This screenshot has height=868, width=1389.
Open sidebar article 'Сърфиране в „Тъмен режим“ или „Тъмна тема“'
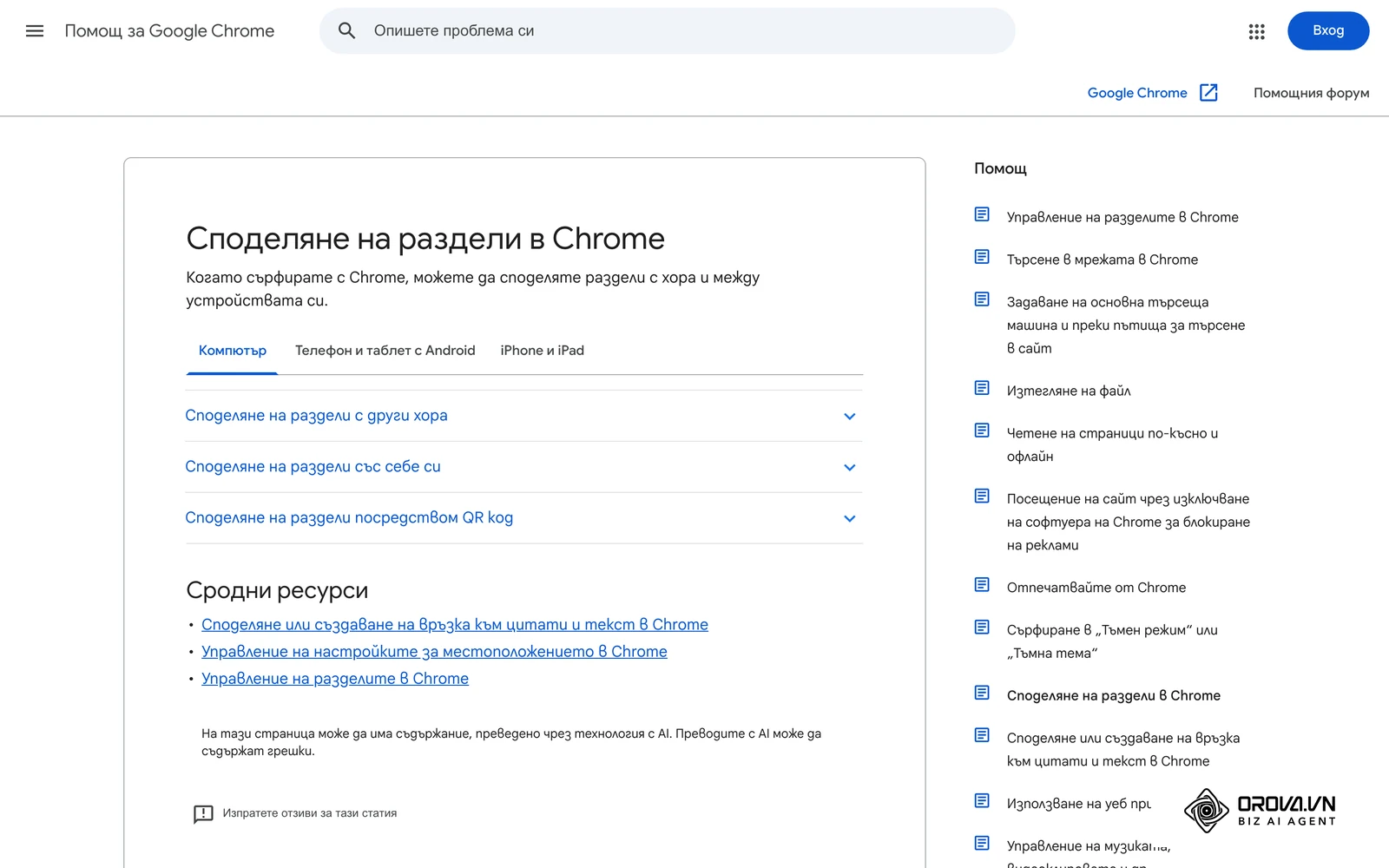pos(1112,641)
